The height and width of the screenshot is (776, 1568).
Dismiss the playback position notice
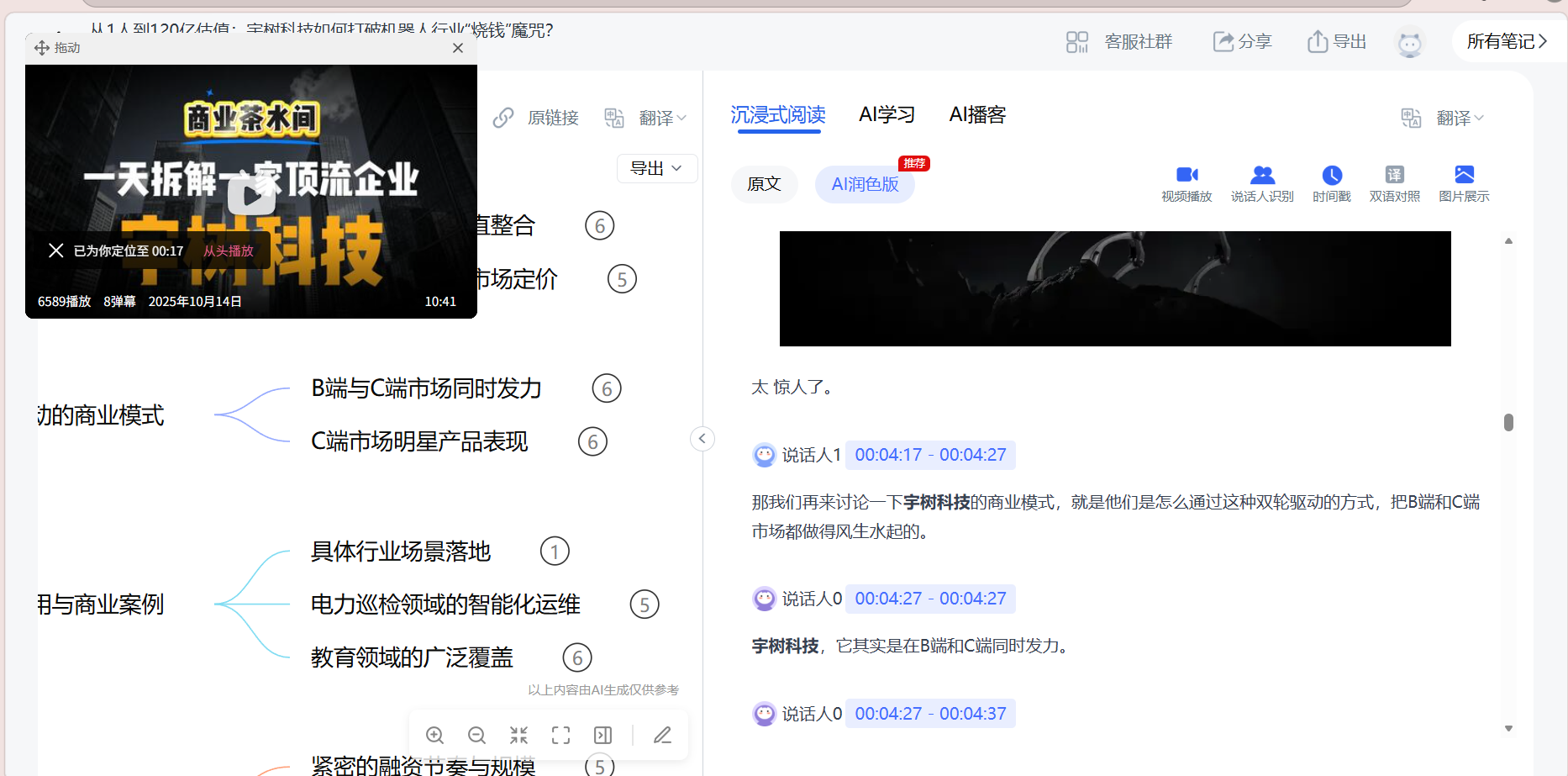tap(56, 251)
